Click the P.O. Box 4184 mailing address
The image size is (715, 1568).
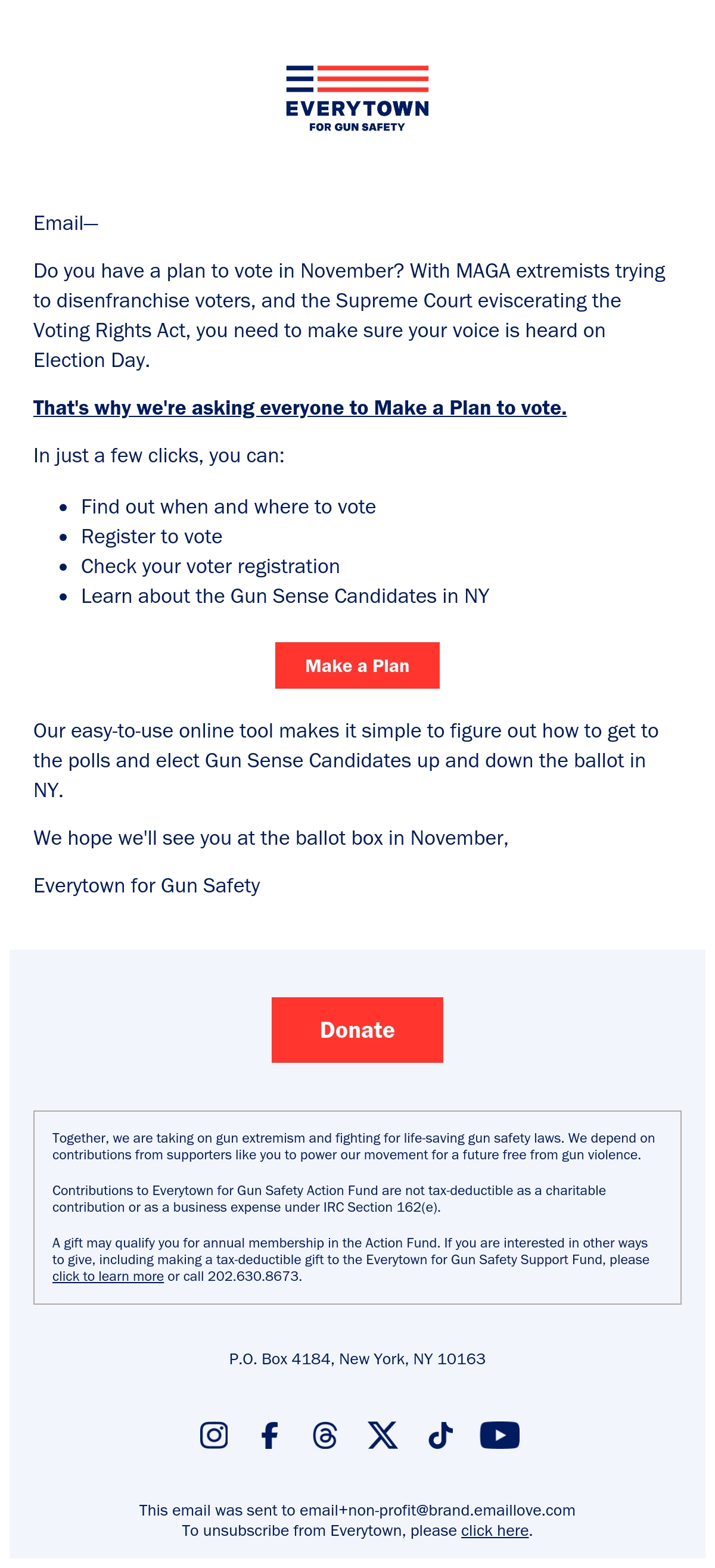[357, 1359]
